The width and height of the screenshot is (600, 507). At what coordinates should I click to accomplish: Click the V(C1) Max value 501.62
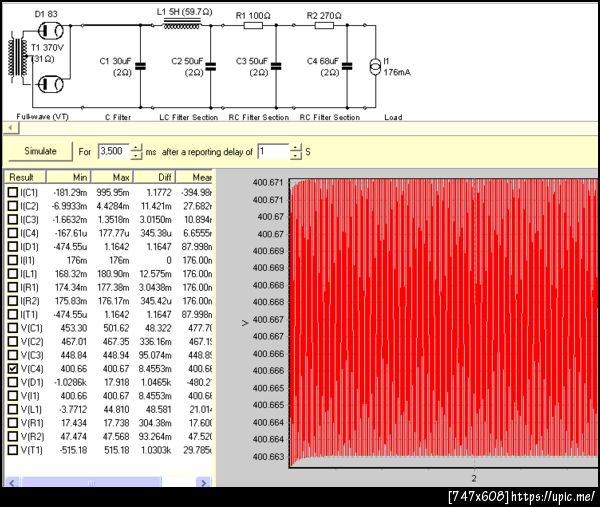click(116, 328)
